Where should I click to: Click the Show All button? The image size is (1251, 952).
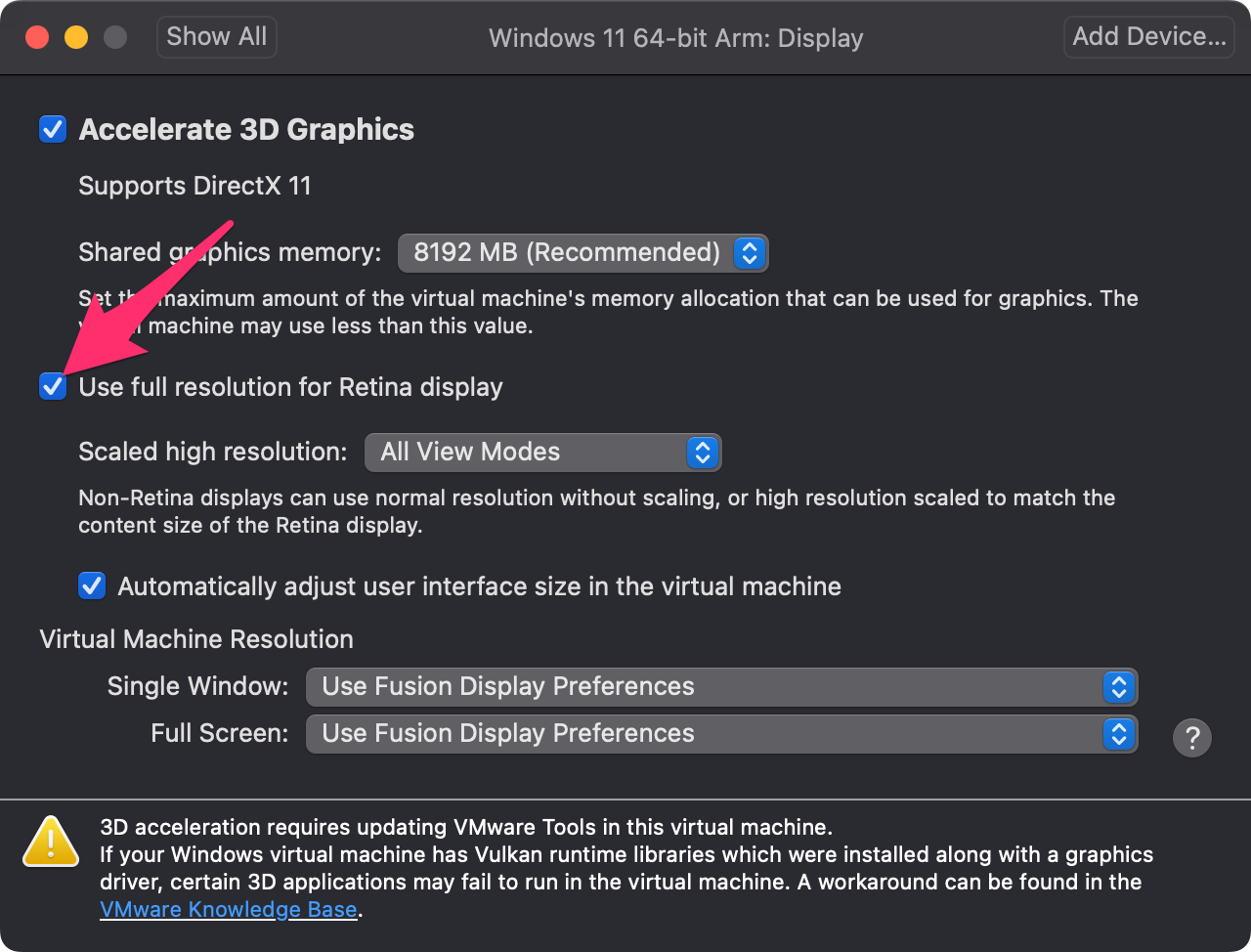coord(217,37)
